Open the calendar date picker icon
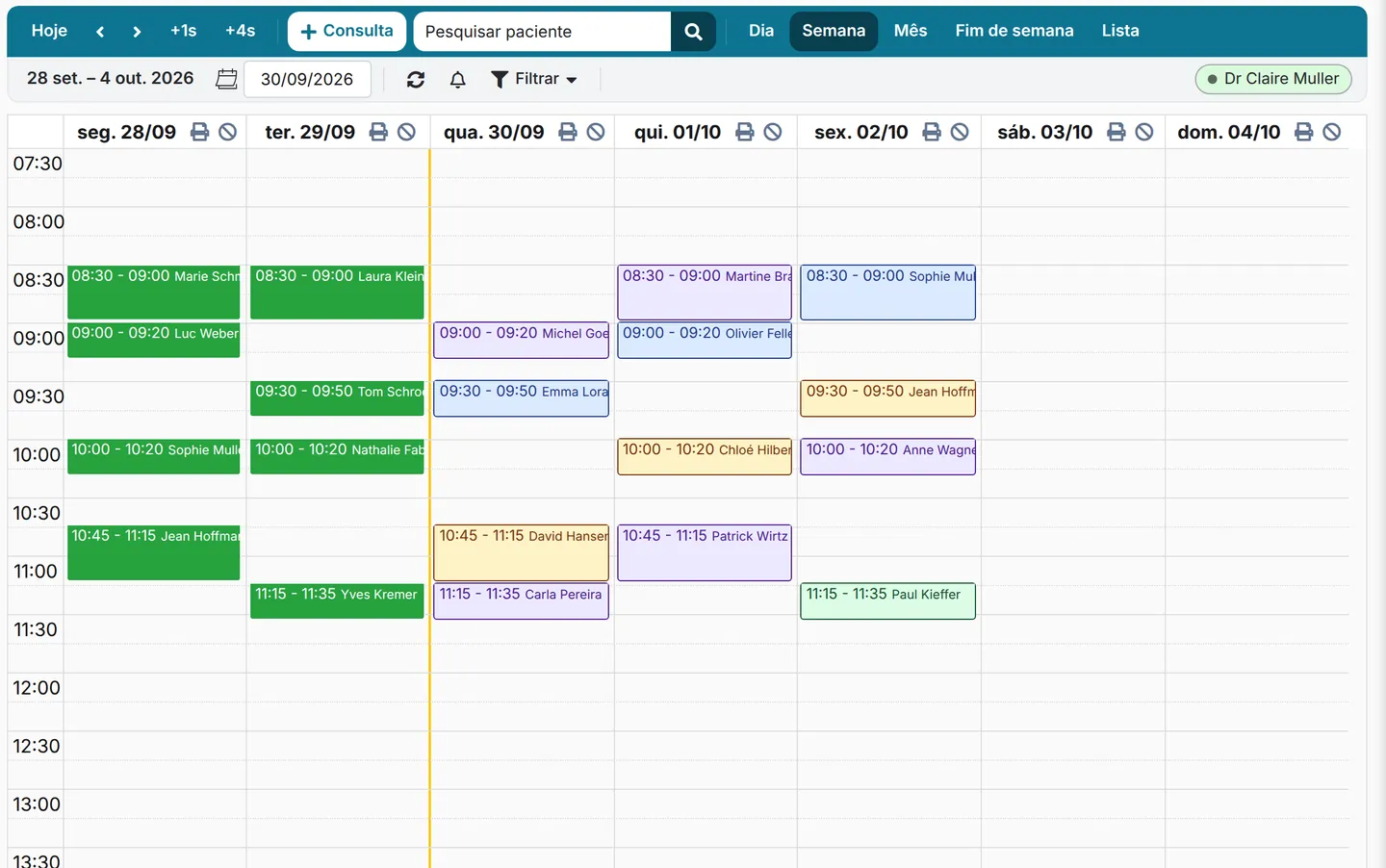The width and height of the screenshot is (1386, 868). [226, 79]
